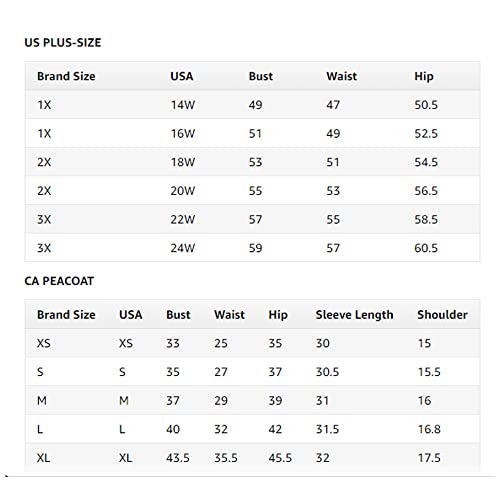This screenshot has height=500, width=500.
Task: Select the XS brand size in peacoat table
Action: pos(44,343)
